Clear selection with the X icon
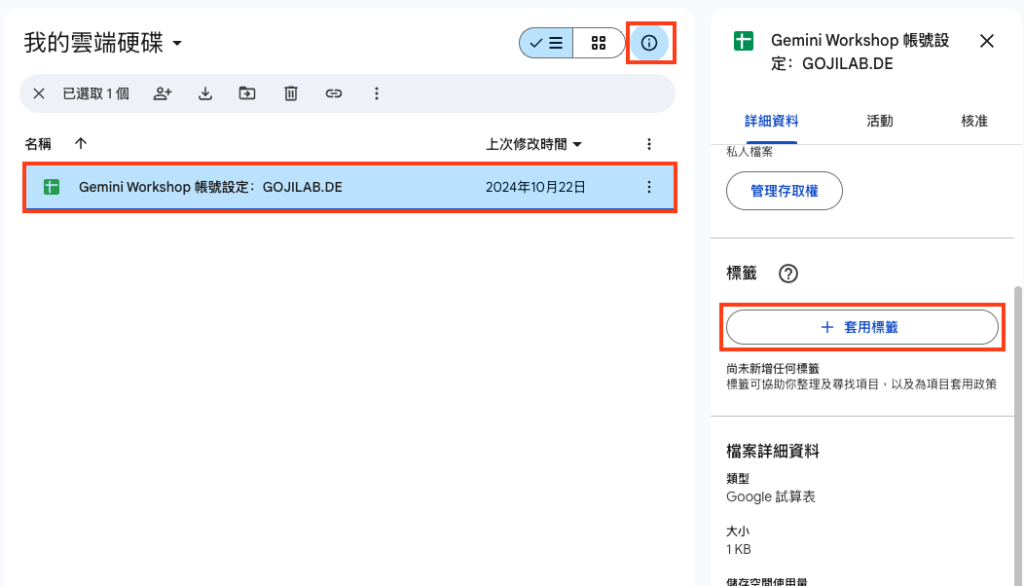Viewport: 1024px width, 586px height. tap(39, 93)
